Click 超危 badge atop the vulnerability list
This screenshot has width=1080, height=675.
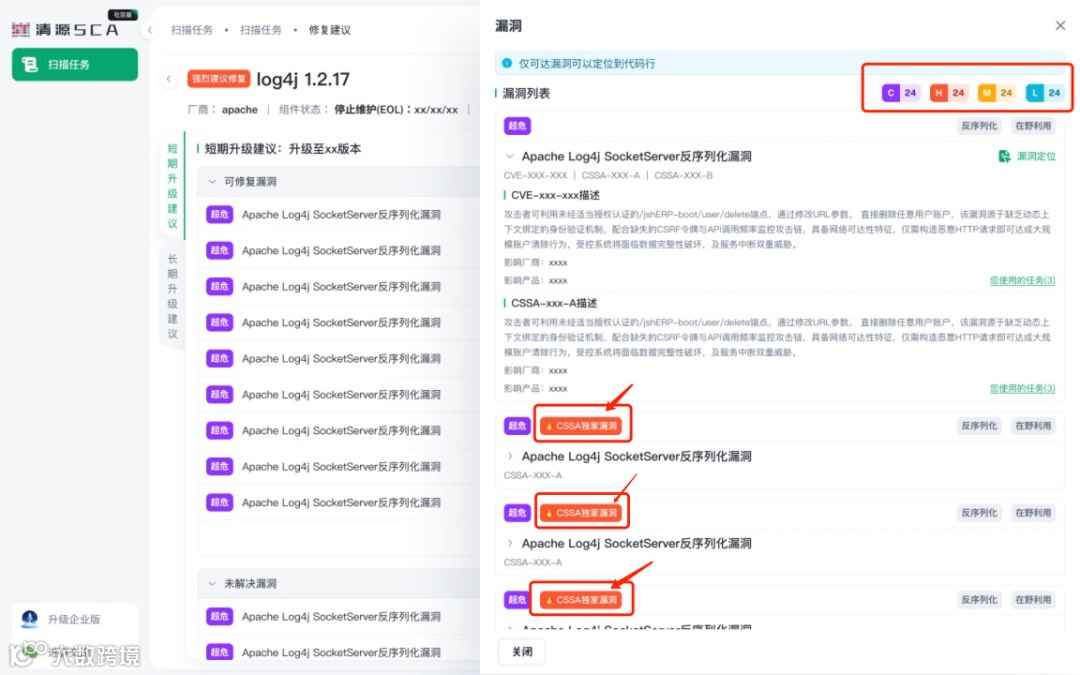pos(517,126)
